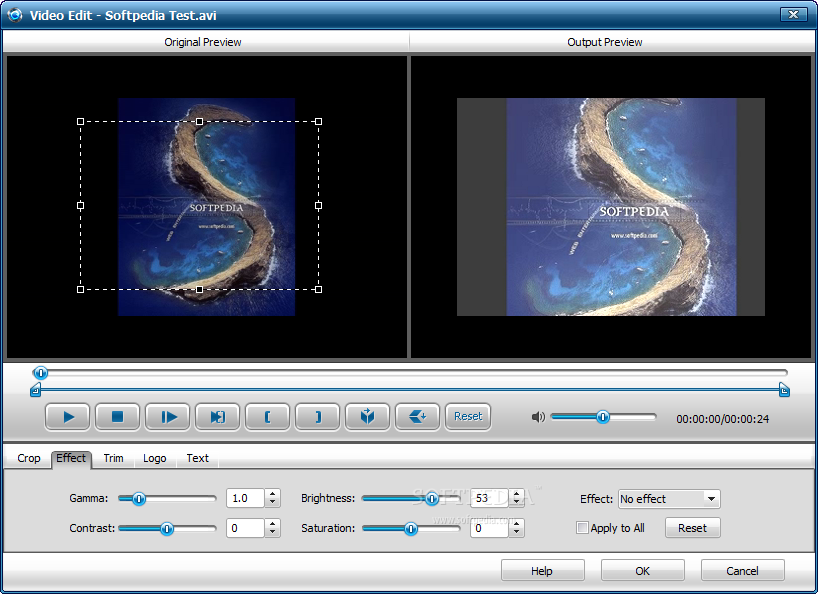The width and height of the screenshot is (818, 594).
Task: Click the bottom-left crop handle
Action: [80, 289]
